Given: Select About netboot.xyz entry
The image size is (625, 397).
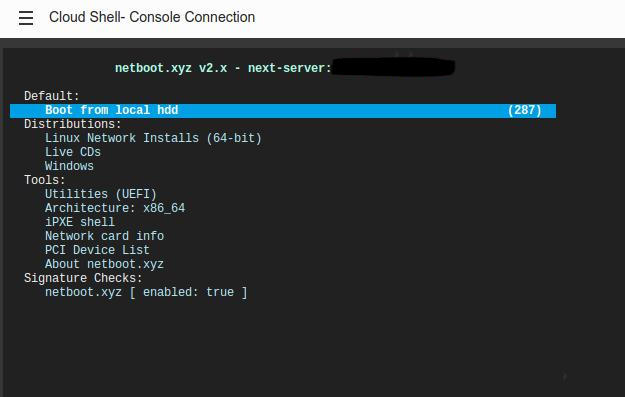Looking at the screenshot, I should tap(104, 264).
